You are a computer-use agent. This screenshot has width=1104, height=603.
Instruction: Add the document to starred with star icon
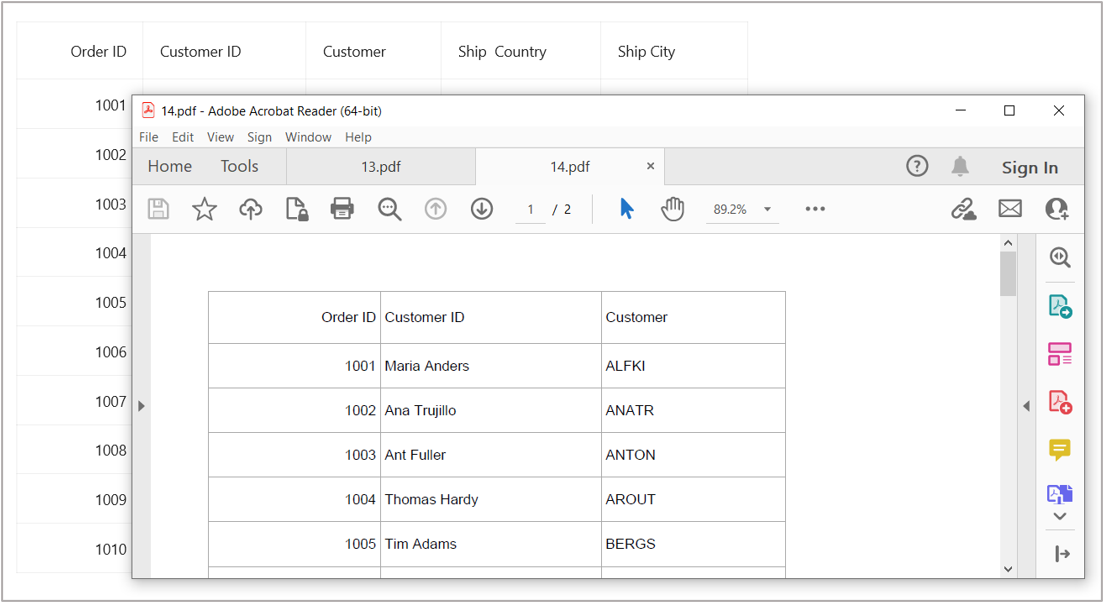coord(204,209)
